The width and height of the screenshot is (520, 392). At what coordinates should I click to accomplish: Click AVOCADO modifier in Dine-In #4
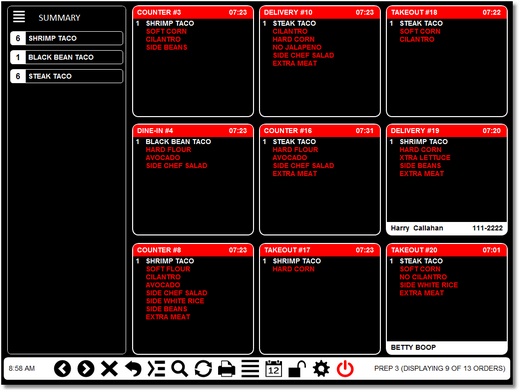coord(163,158)
